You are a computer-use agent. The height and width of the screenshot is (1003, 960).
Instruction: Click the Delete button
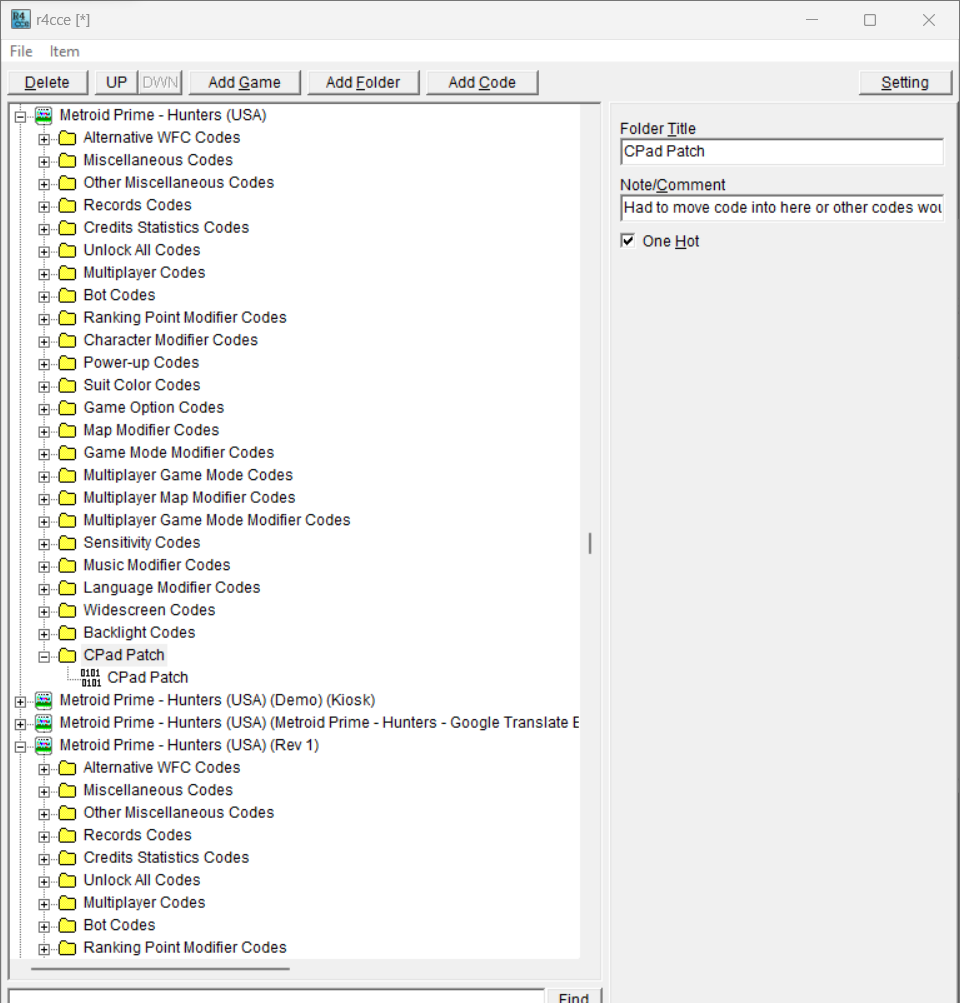tap(47, 83)
